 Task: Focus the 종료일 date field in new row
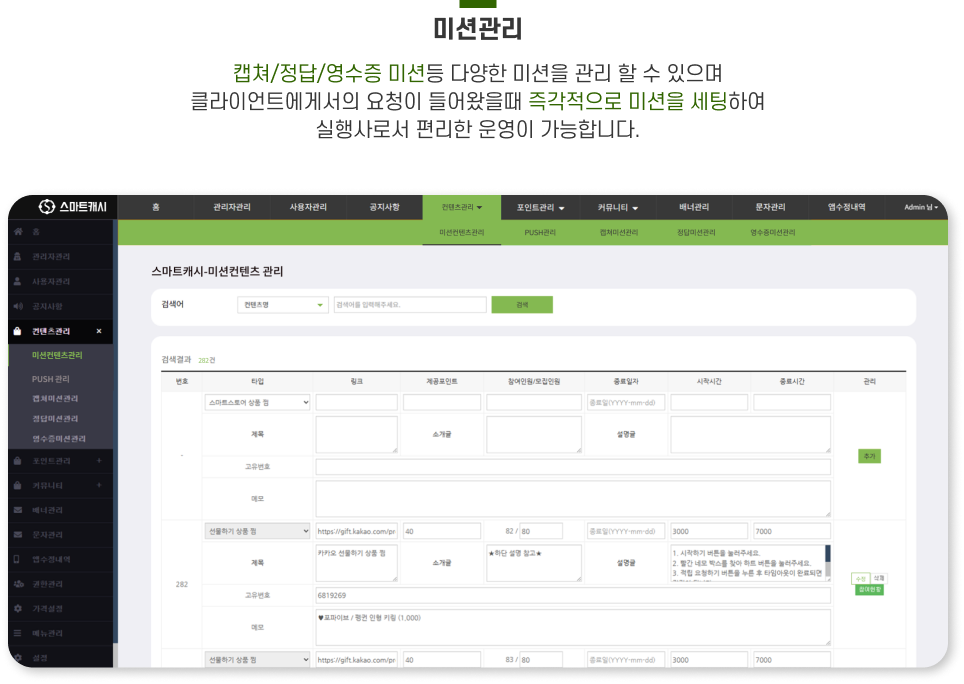[626, 403]
